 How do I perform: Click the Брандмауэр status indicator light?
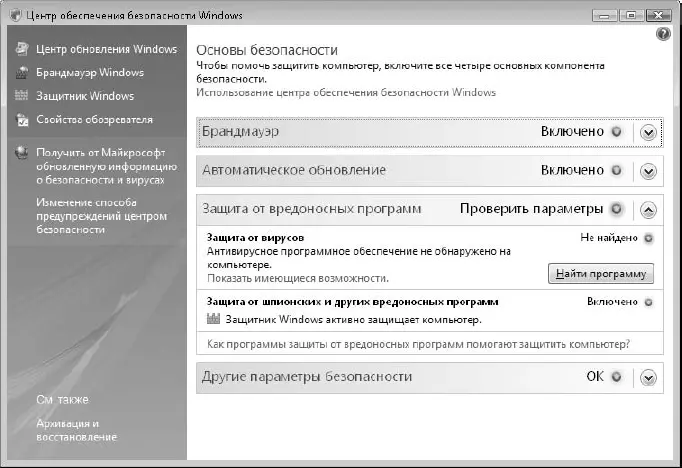pyautogui.click(x=616, y=131)
